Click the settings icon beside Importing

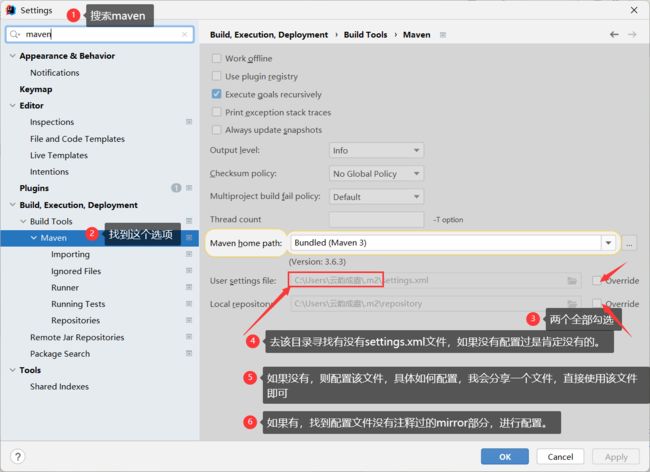pyautogui.click(x=189, y=254)
